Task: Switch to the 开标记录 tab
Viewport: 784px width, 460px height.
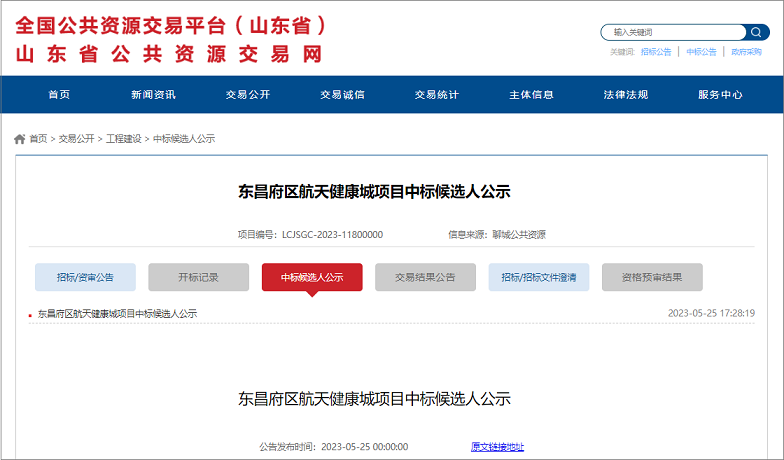Action: [x=198, y=277]
